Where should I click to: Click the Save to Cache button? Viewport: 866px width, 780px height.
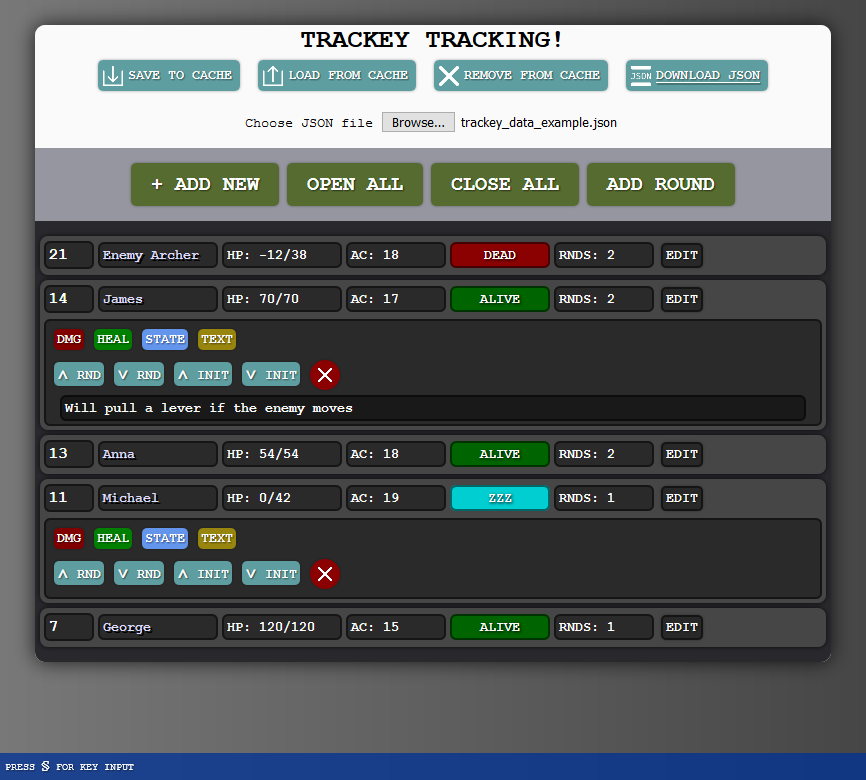coord(169,75)
